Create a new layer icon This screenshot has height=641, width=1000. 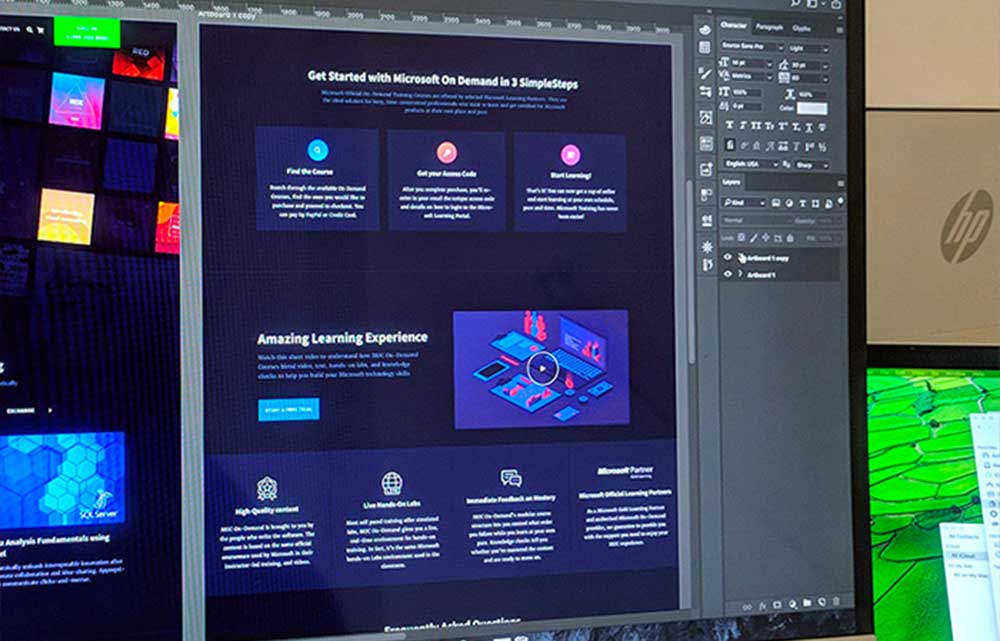[822, 602]
